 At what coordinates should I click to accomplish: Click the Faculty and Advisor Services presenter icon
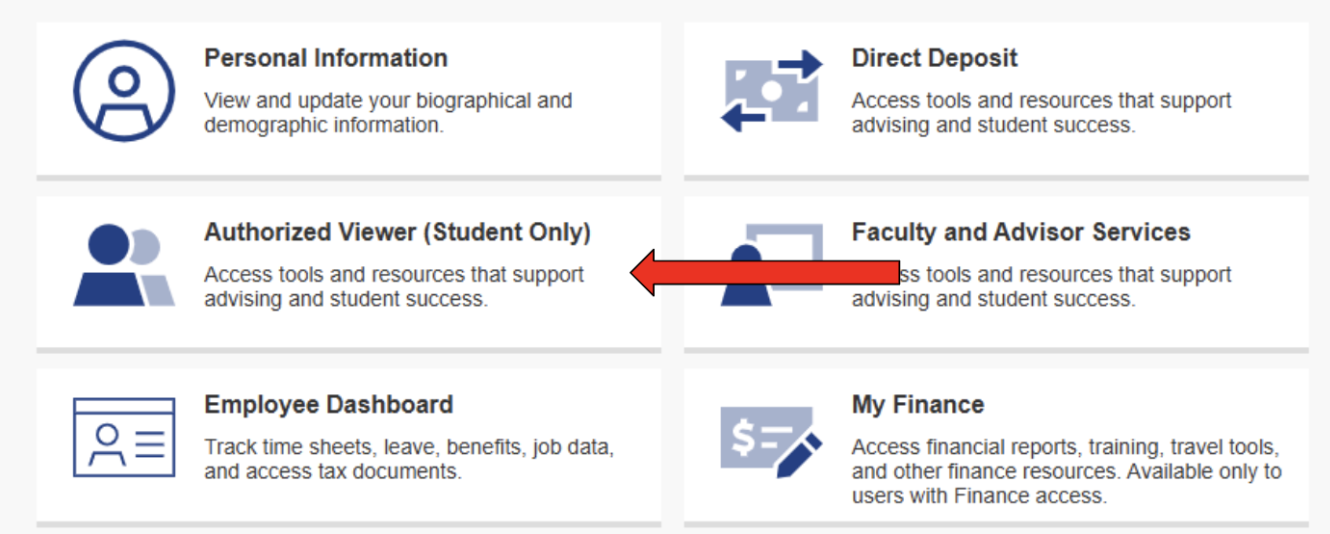[x=771, y=265]
